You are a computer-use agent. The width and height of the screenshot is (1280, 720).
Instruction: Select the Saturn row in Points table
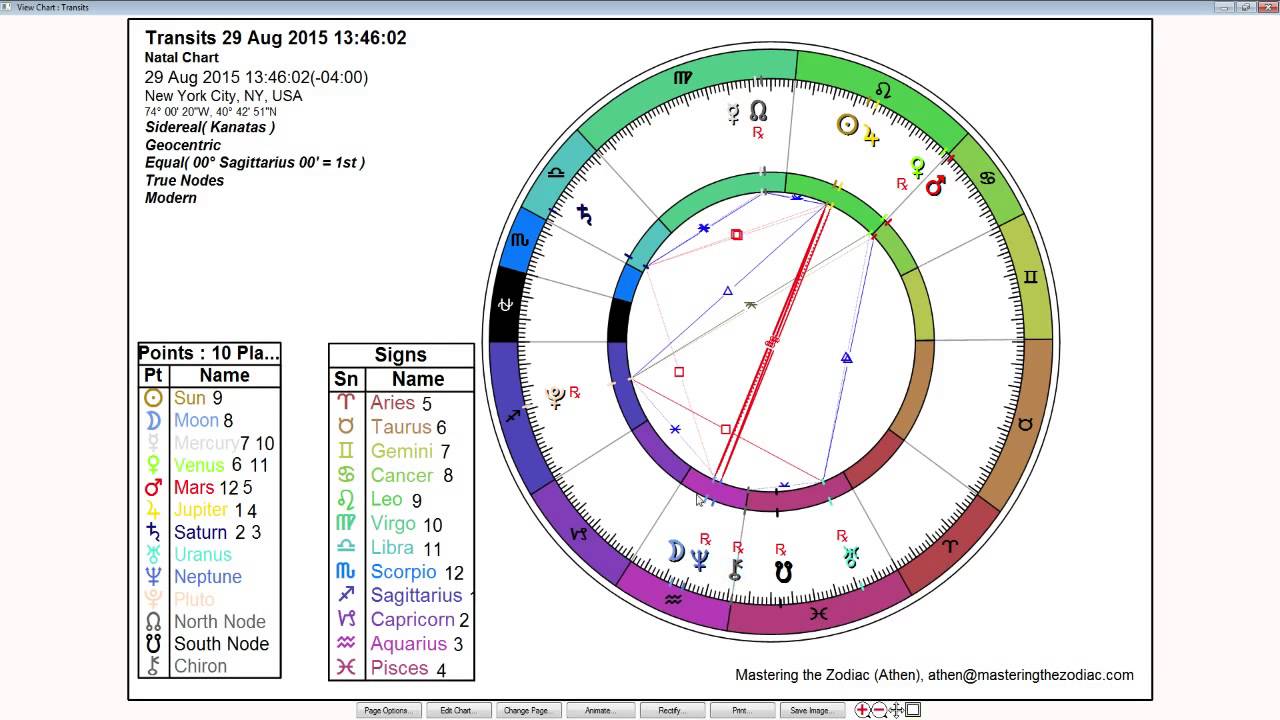[209, 532]
